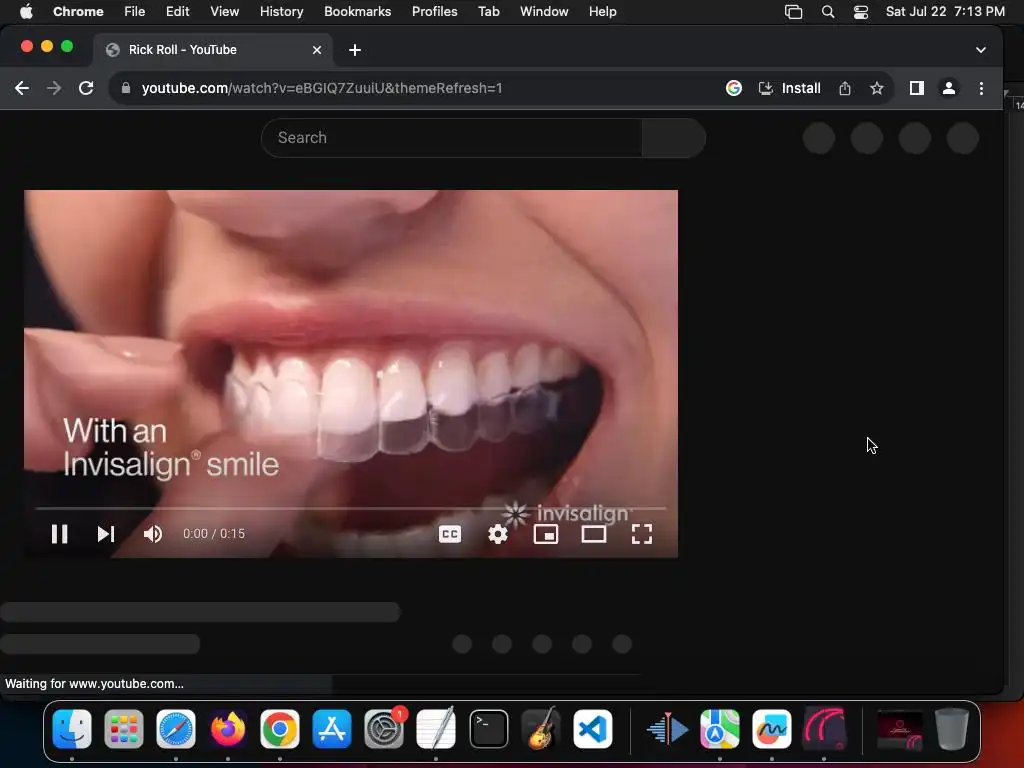View site security lock info
The width and height of the screenshot is (1024, 768).
126,88
